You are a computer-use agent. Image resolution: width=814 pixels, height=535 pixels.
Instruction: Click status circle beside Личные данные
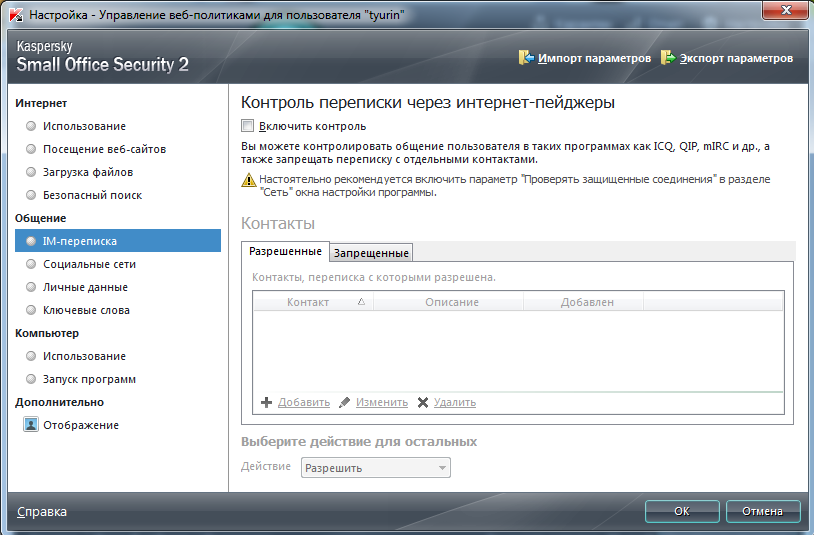click(x=31, y=287)
